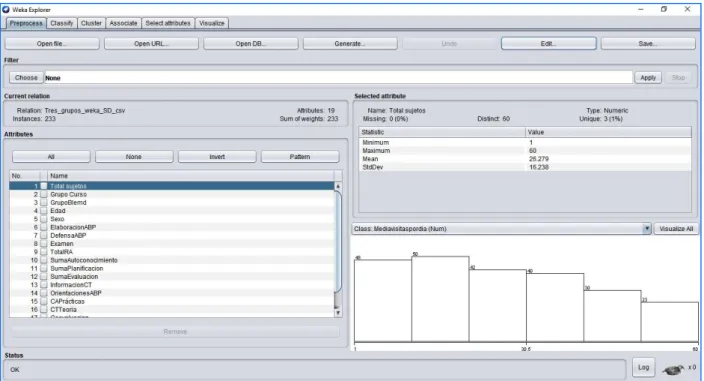Select the Minimum statistic row
This screenshot has height=381, width=704.
pos(525,142)
